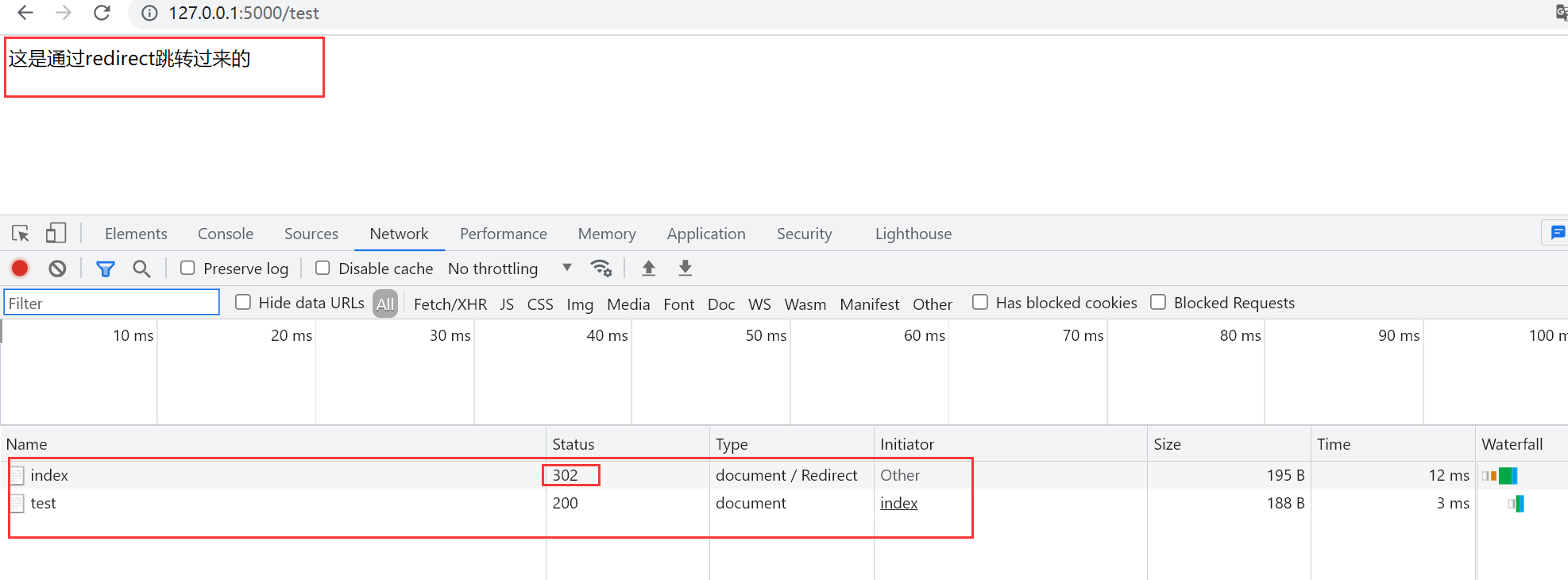Filter requests by Font
1568x580 pixels.
tap(679, 304)
